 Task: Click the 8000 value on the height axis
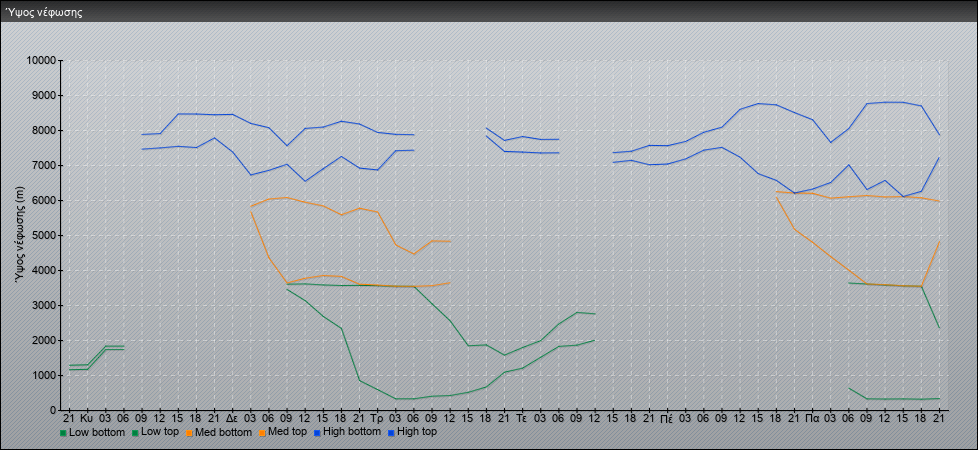44,130
